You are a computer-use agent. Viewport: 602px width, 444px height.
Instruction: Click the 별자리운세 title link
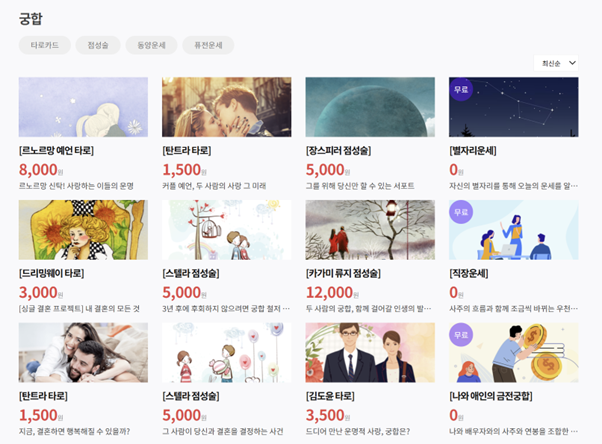click(473, 151)
